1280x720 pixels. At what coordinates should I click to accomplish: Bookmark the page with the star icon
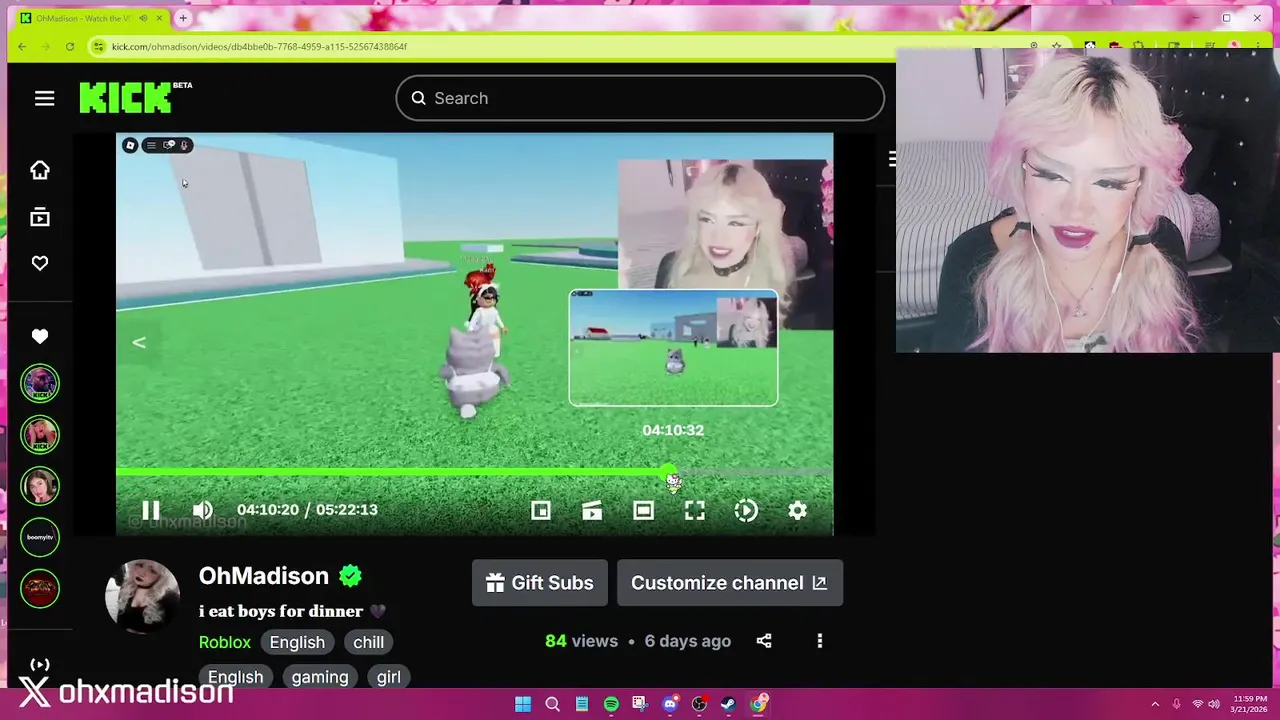(1056, 46)
